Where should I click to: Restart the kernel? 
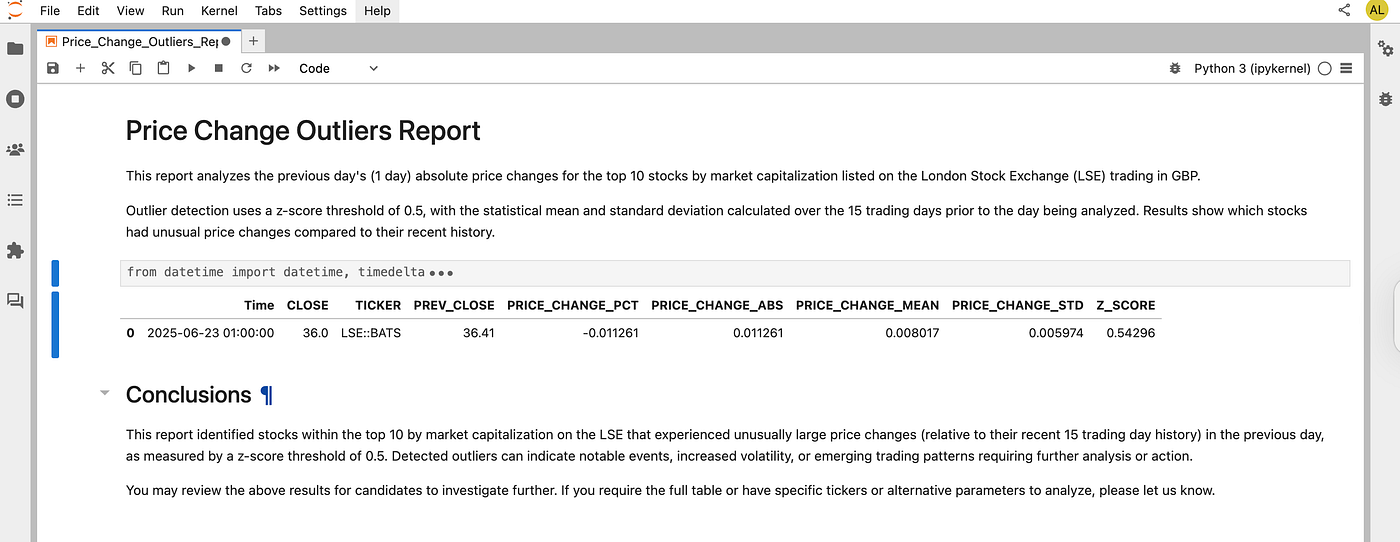pos(246,68)
